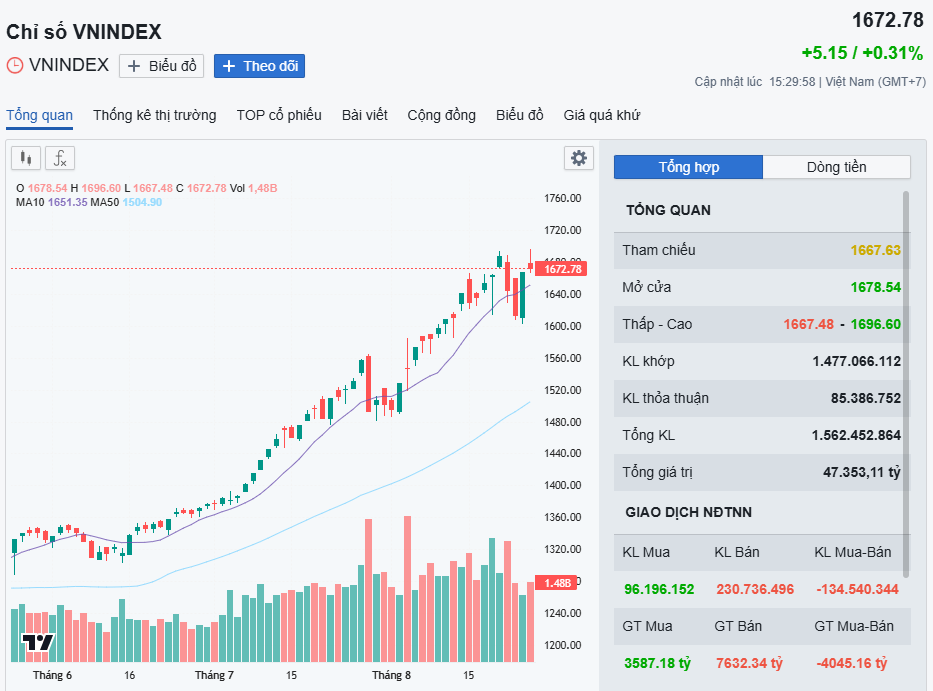Screen dimensions: 933x691
Task: Open Thống kê thị trường tab
Action: (x=155, y=115)
